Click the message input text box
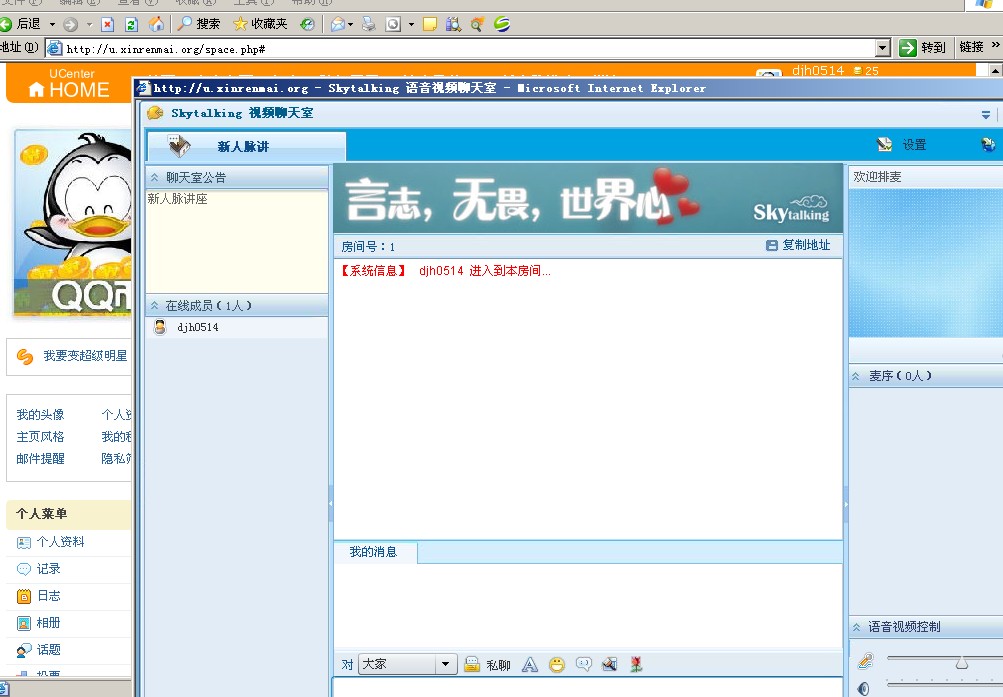The image size is (1003, 697). (x=587, y=687)
